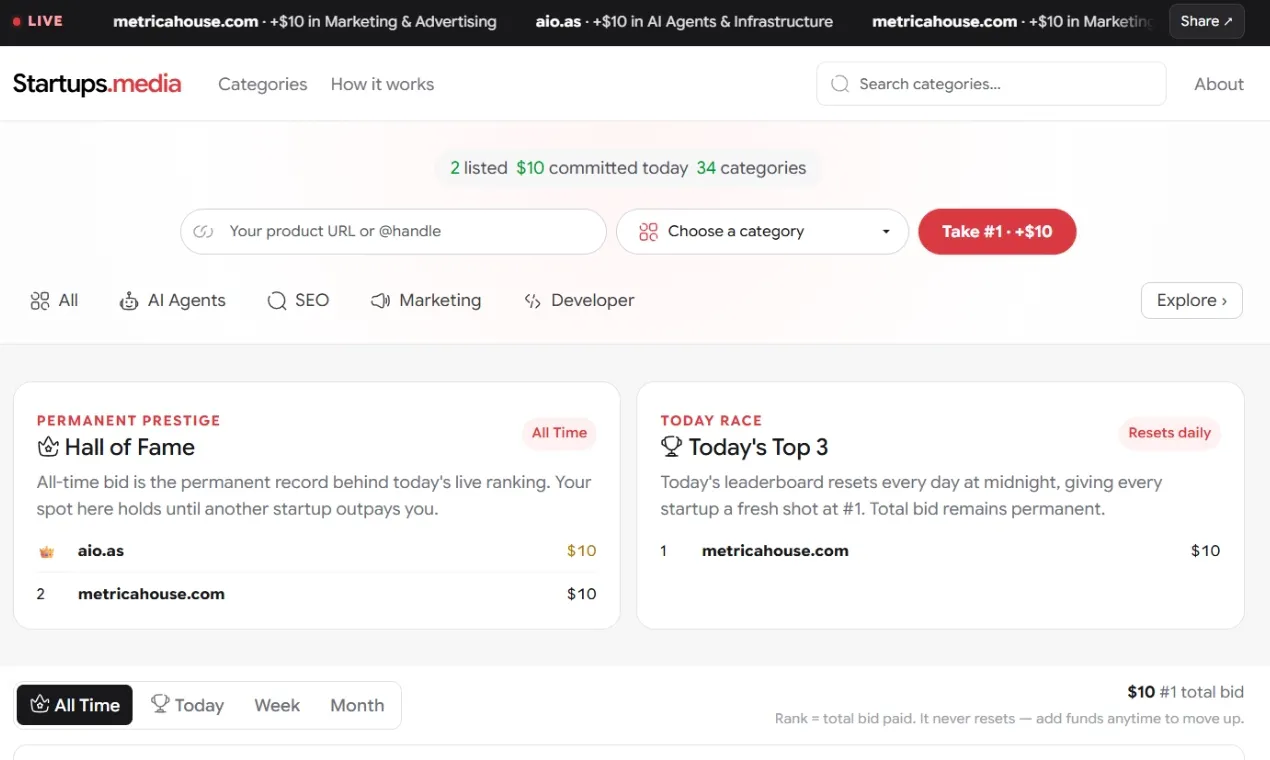This screenshot has height=760, width=1270.
Task: Click the PERMANENT PRESTIGE label
Action: click(x=128, y=421)
